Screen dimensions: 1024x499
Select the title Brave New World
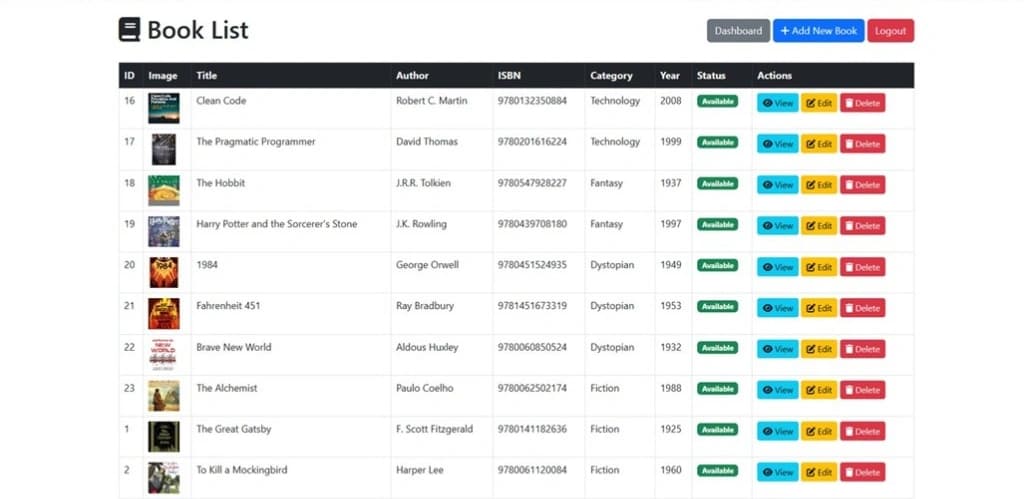[x=234, y=347]
